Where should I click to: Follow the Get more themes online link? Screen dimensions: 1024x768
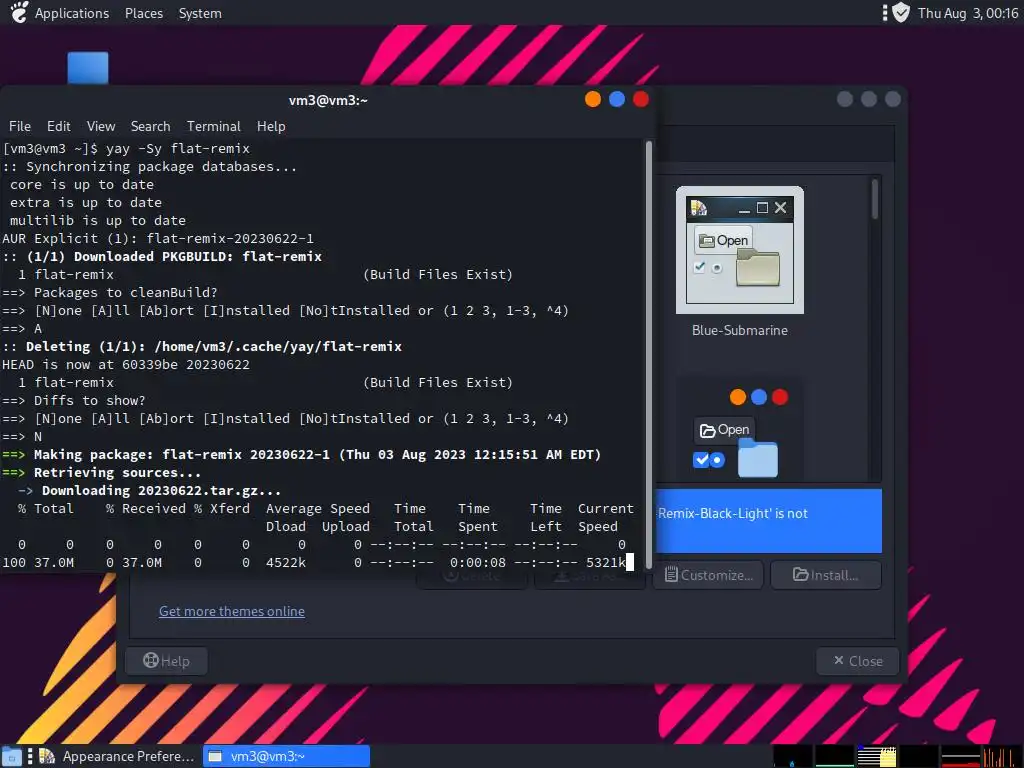click(232, 611)
